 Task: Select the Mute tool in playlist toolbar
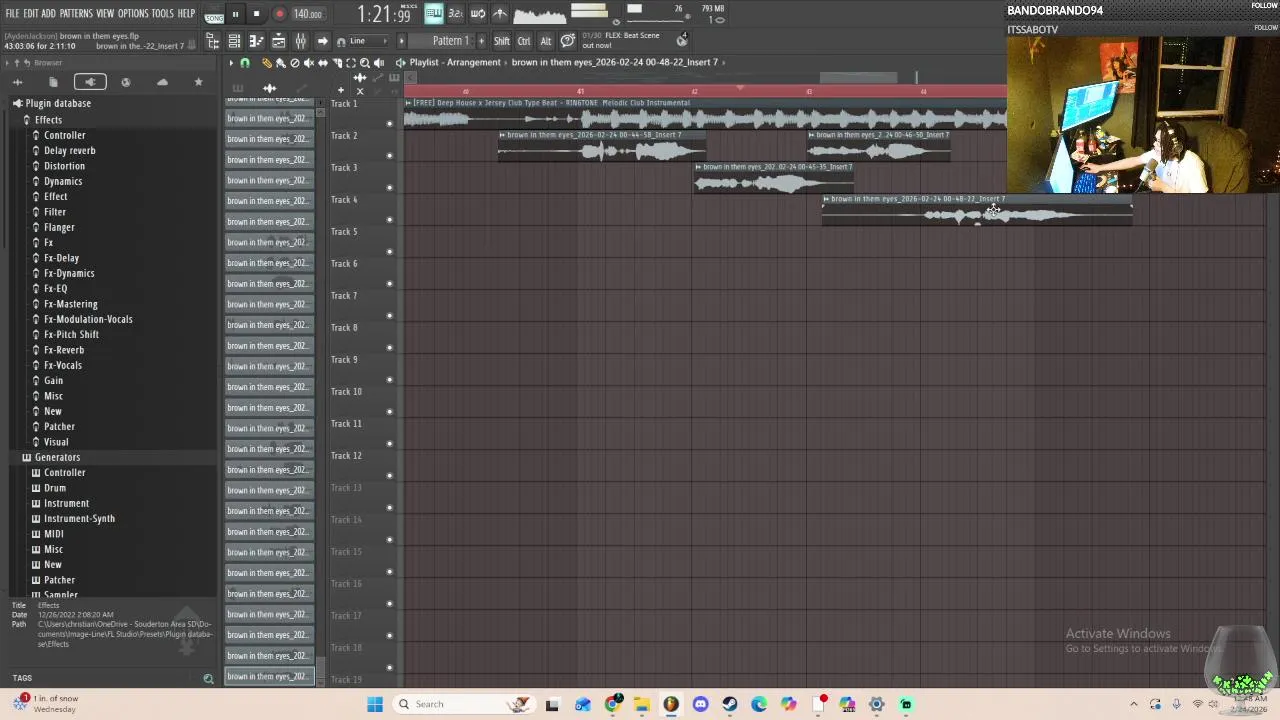pyautogui.click(x=309, y=63)
